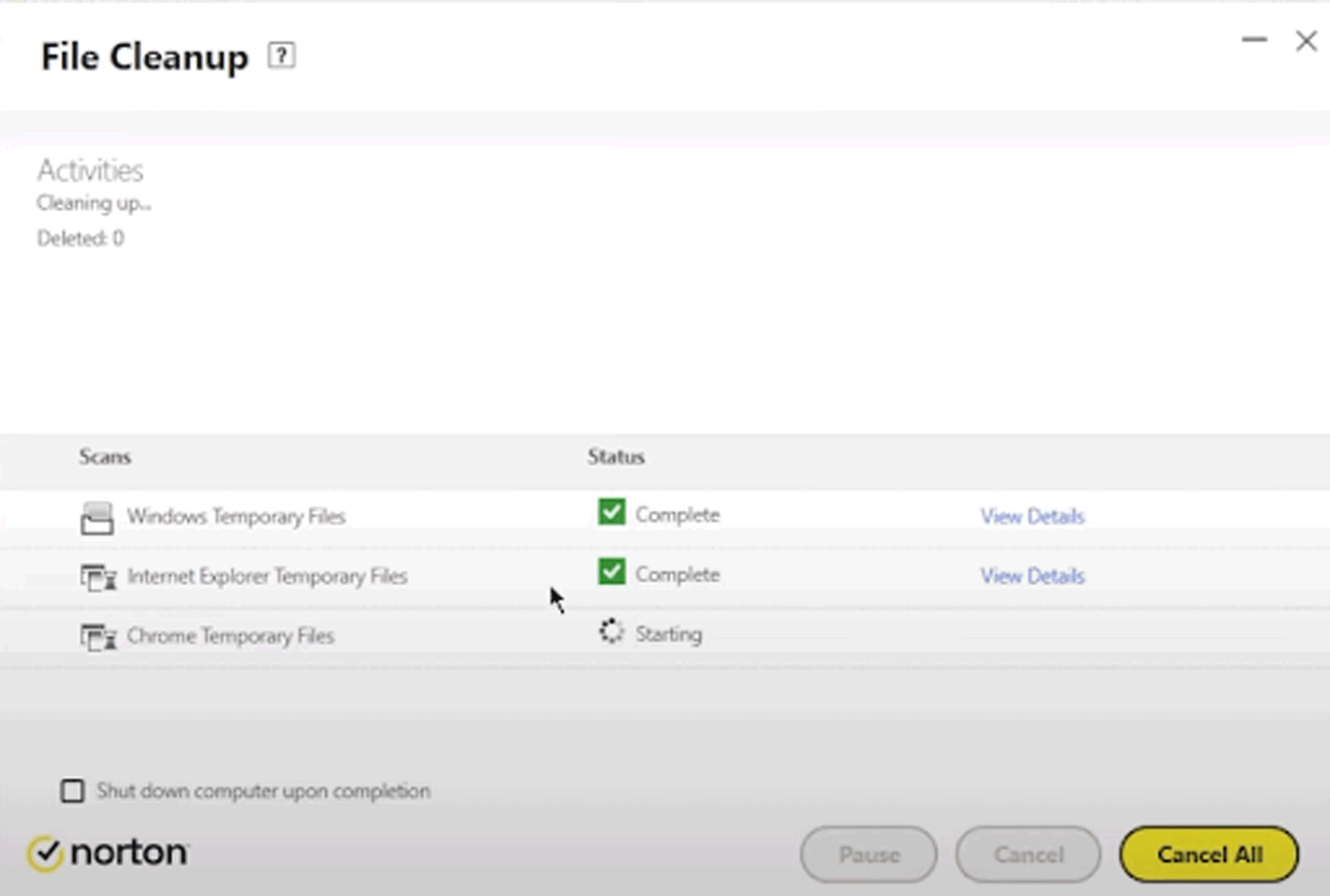Click the Shut down computer upon completion label

pos(263,791)
